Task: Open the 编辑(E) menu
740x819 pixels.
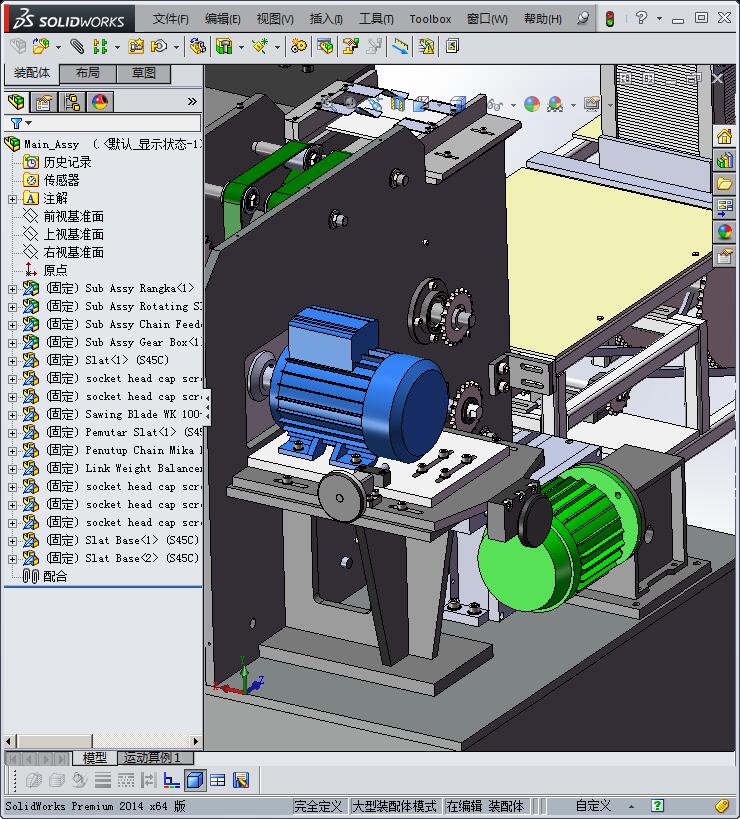Action: pos(222,19)
